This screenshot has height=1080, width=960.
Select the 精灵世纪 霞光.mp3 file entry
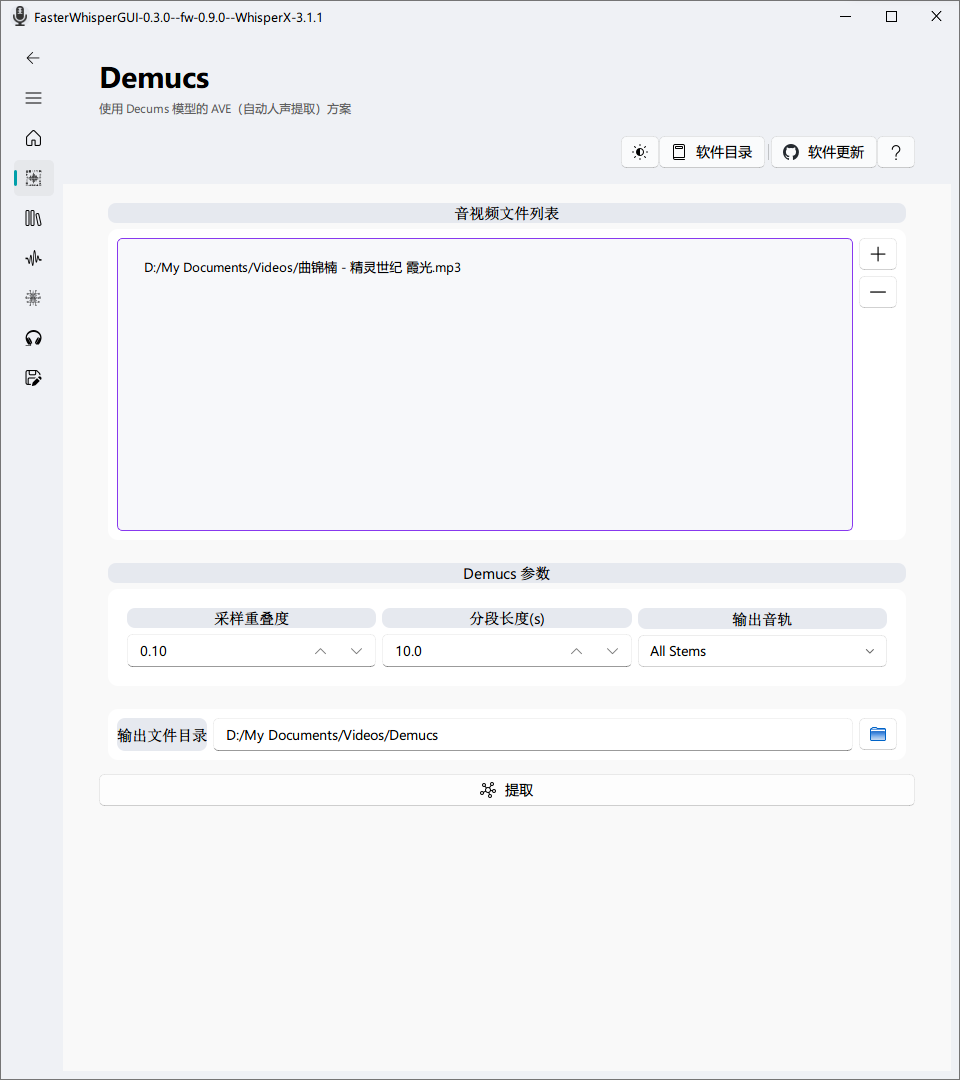(x=302, y=267)
